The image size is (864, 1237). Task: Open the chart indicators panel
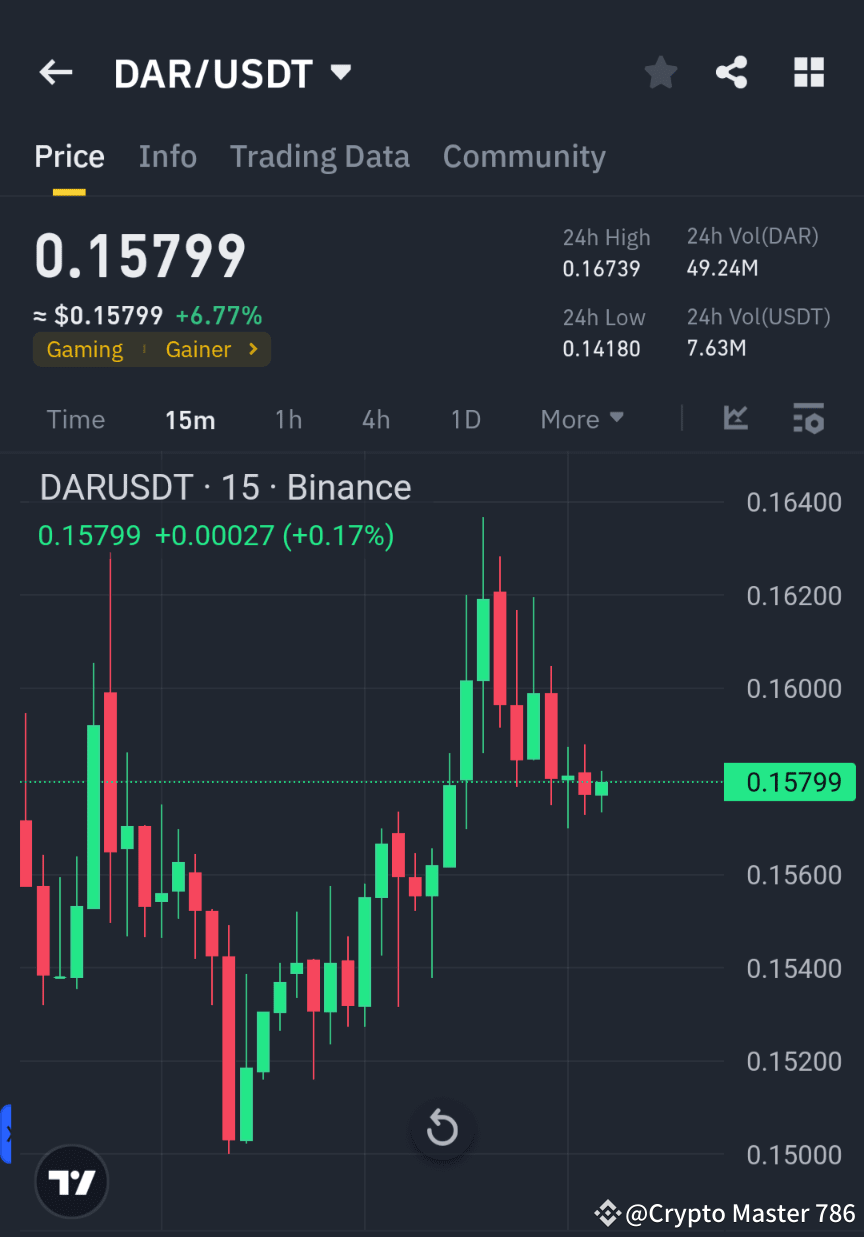(x=808, y=418)
